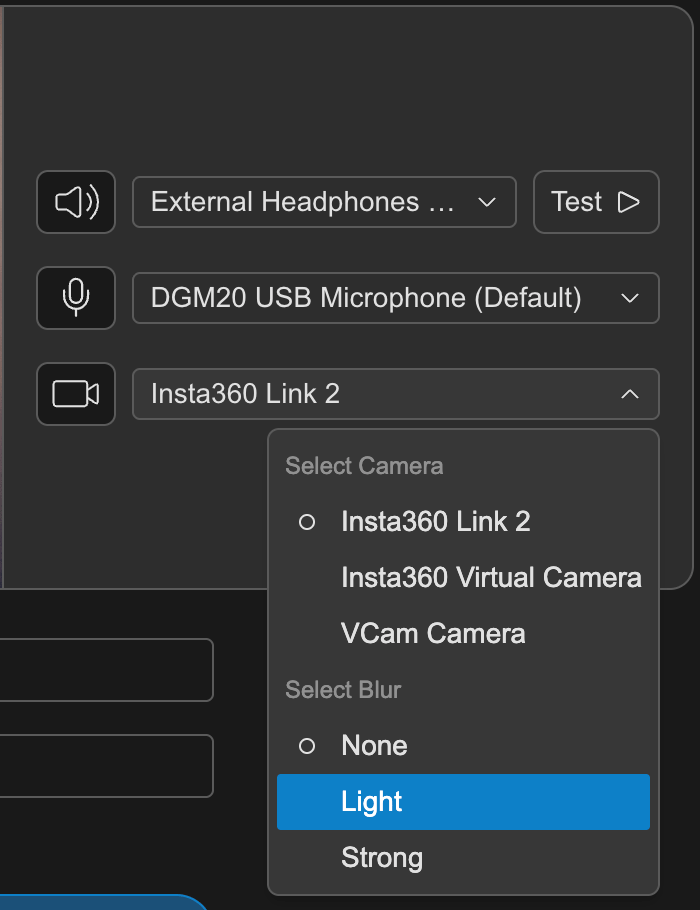This screenshot has width=700, height=910.
Task: Choose Insta360 Virtual Camera from list
Action: 463,577
